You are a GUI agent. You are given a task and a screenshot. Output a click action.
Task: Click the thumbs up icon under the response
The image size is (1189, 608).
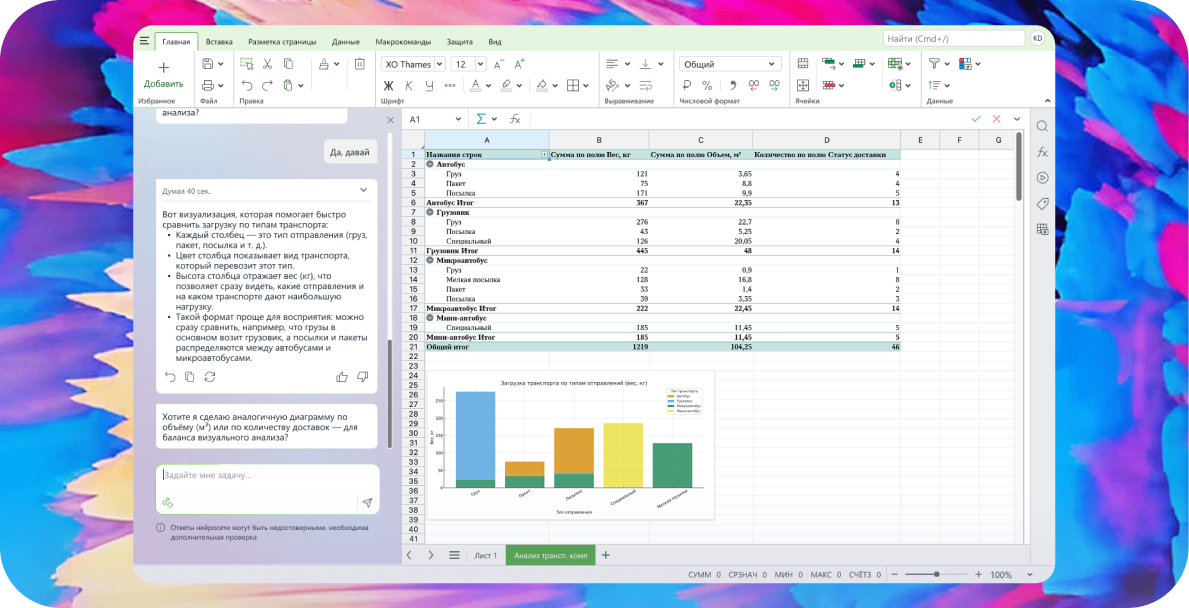point(342,377)
